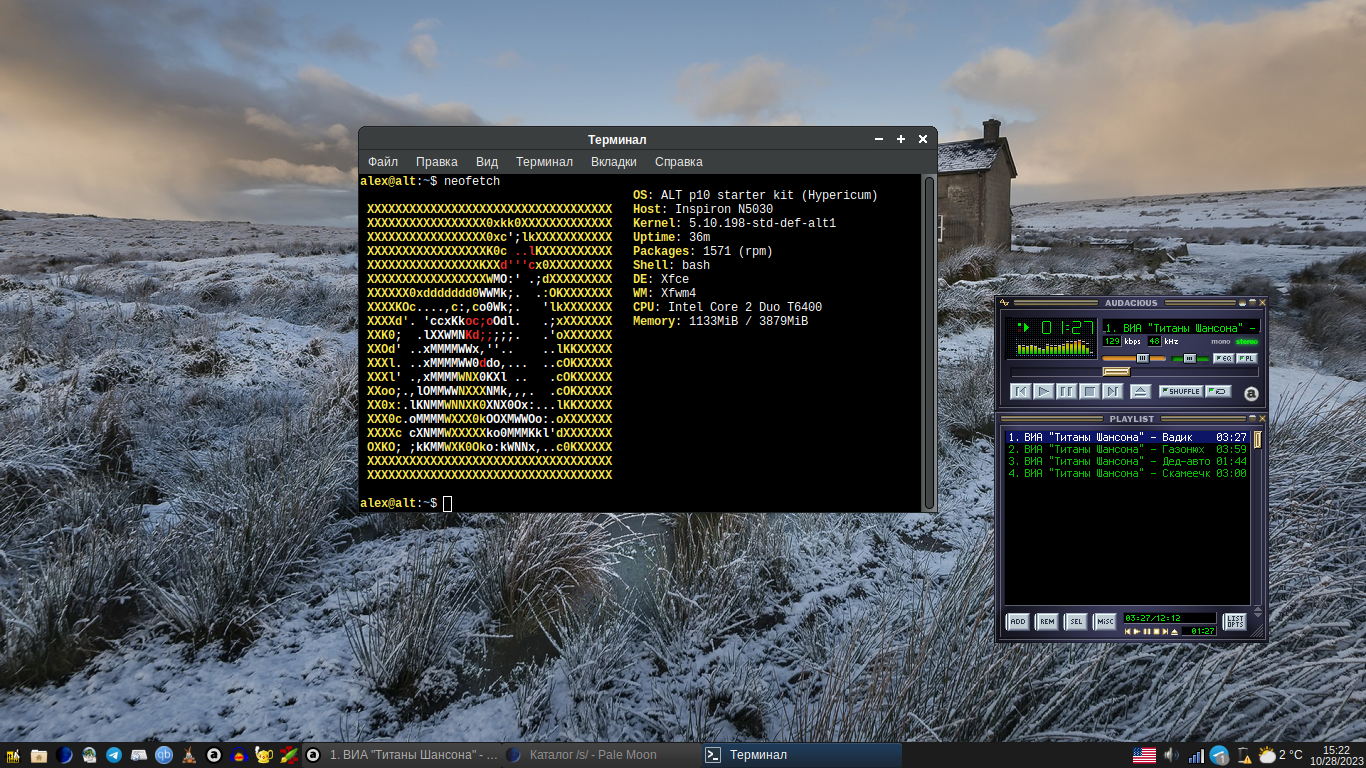Click the round Audacious logo in player
Screen dimensions: 1366x768
point(1250,394)
